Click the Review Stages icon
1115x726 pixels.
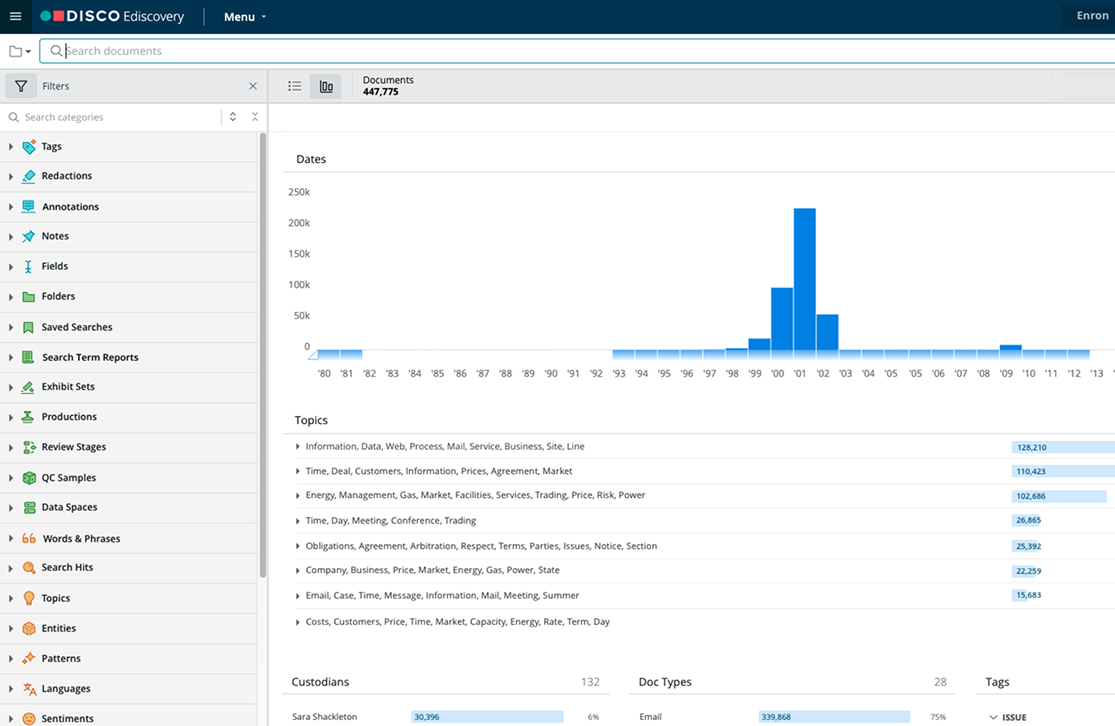pos(28,447)
